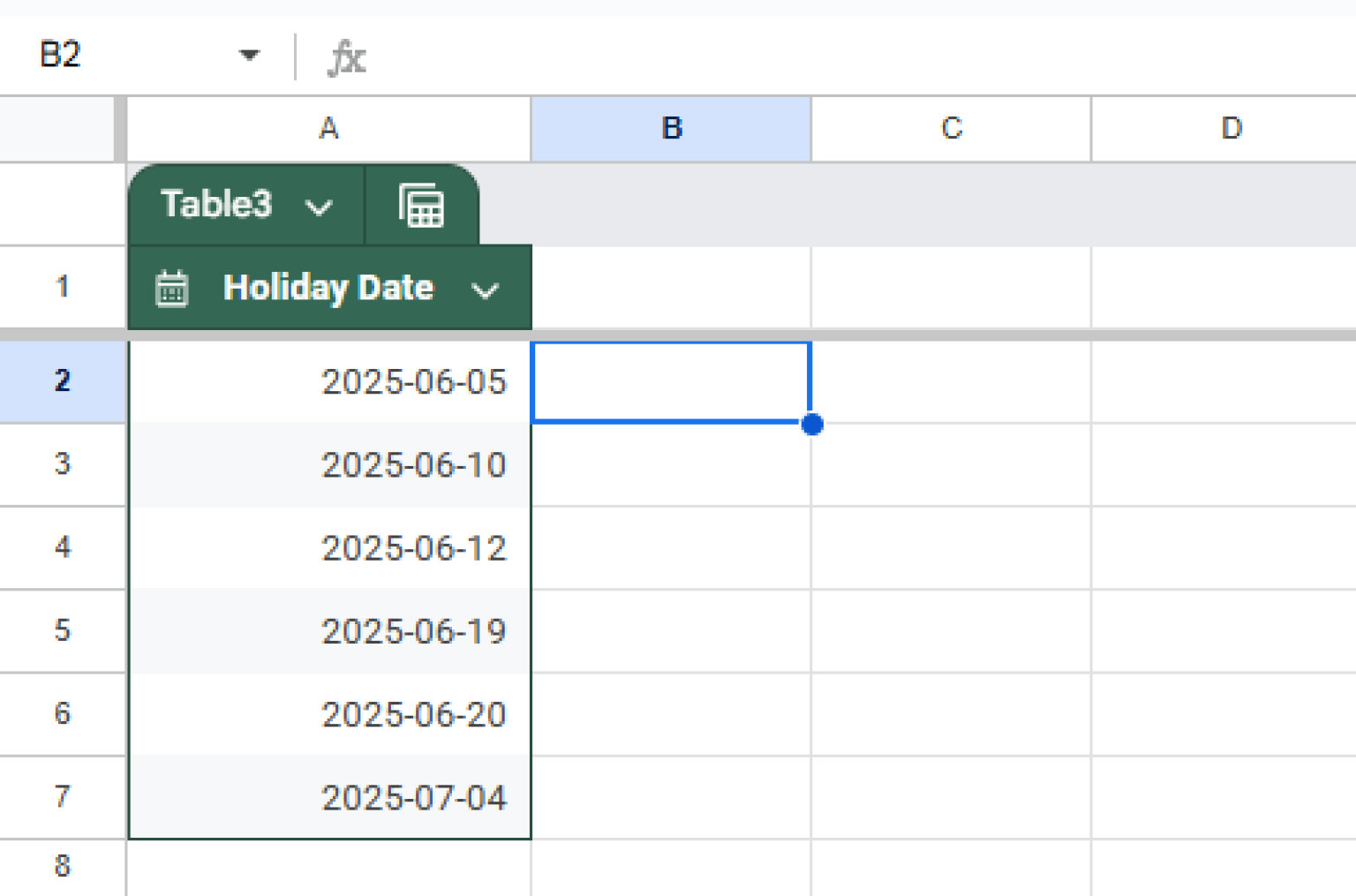The width and height of the screenshot is (1356, 896).
Task: Select column C header
Action: pyautogui.click(x=951, y=129)
